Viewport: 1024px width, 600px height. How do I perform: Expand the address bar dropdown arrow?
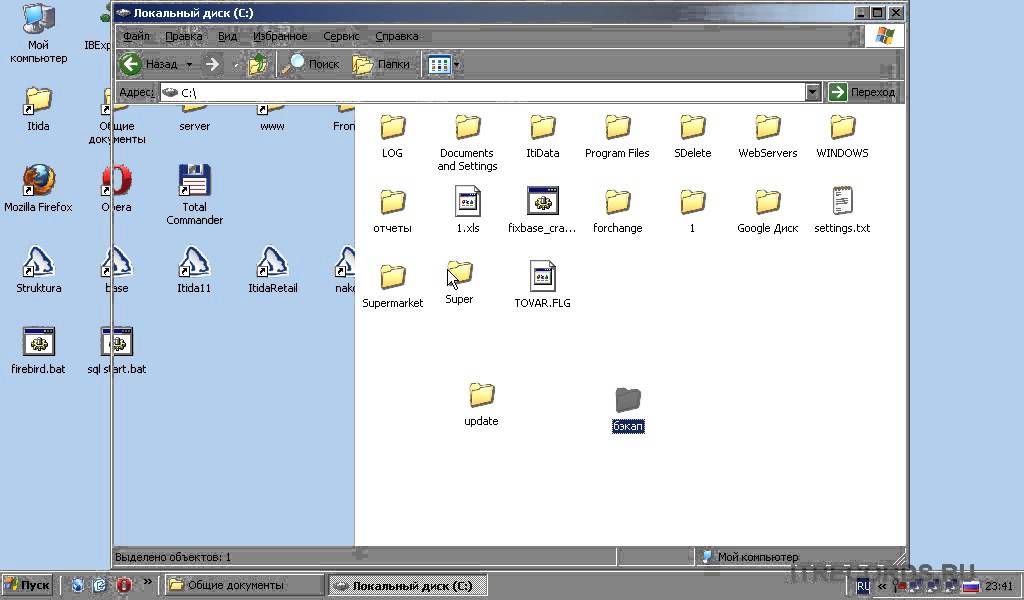click(x=812, y=93)
